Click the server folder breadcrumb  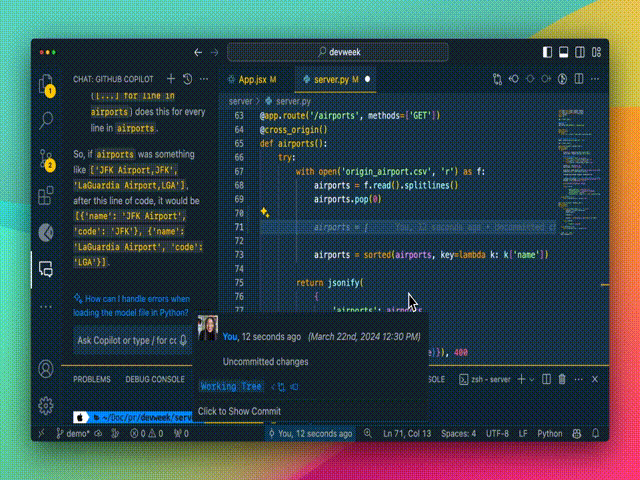point(240,101)
